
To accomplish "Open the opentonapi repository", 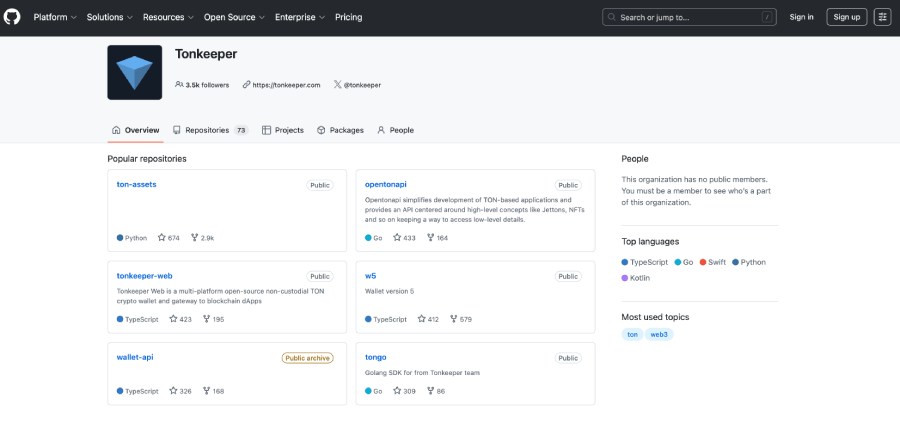I will (x=386, y=184).
